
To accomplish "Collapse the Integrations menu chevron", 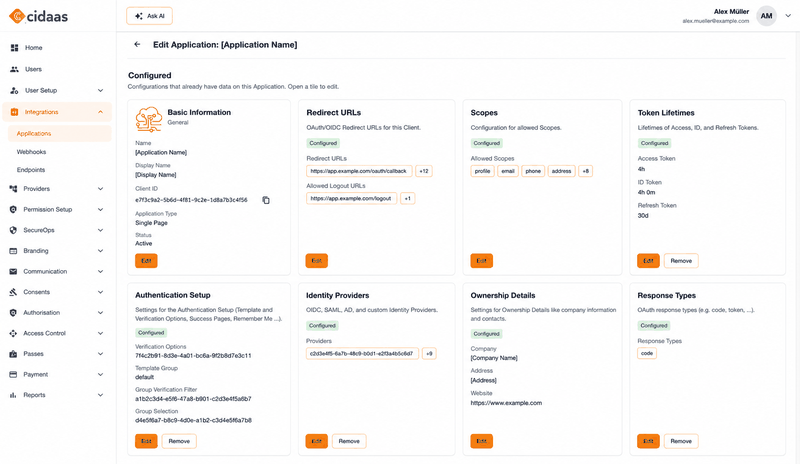I will click(101, 112).
